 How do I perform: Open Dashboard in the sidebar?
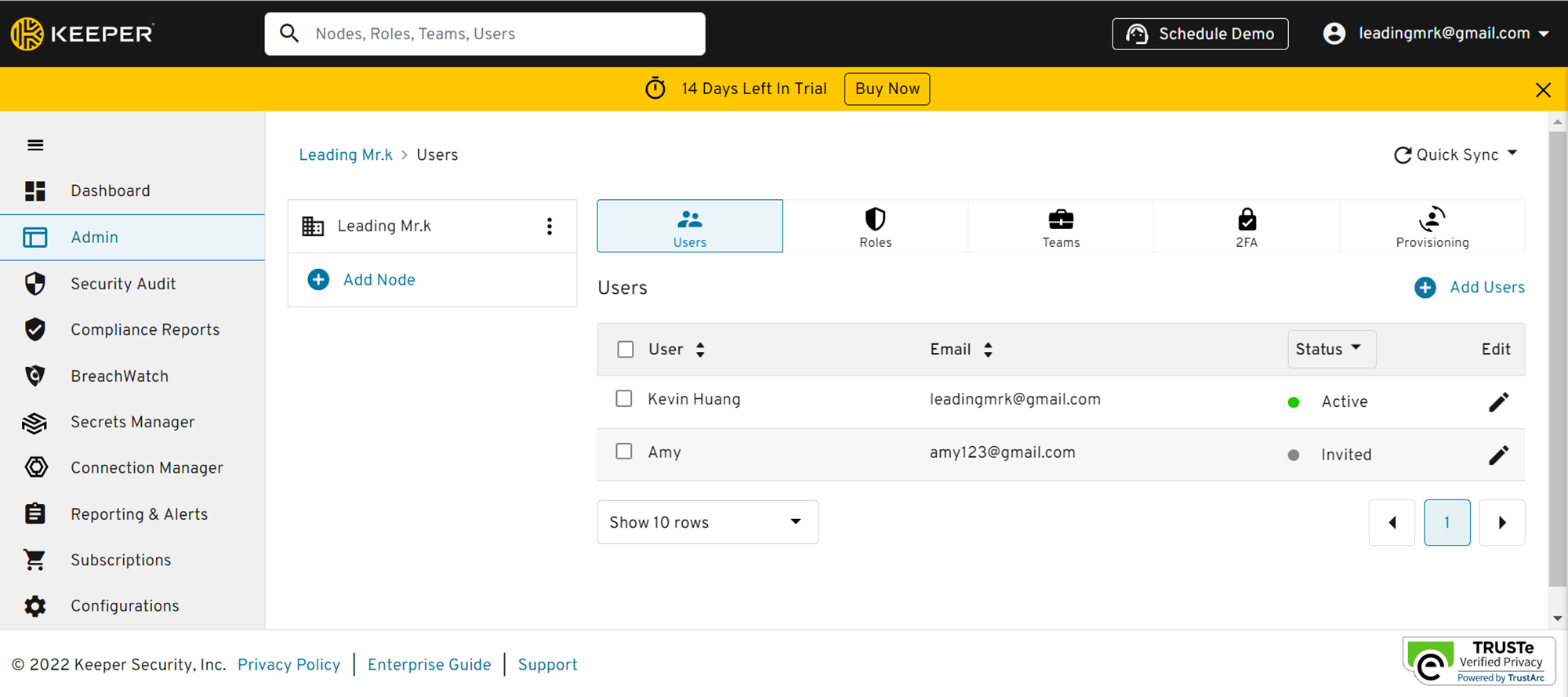132,191
